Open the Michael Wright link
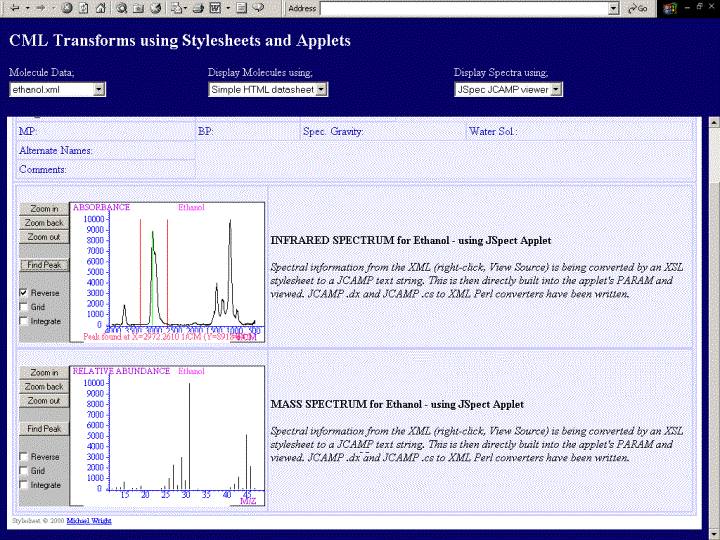Viewport: 720px width, 540px height. pyautogui.click(x=89, y=521)
